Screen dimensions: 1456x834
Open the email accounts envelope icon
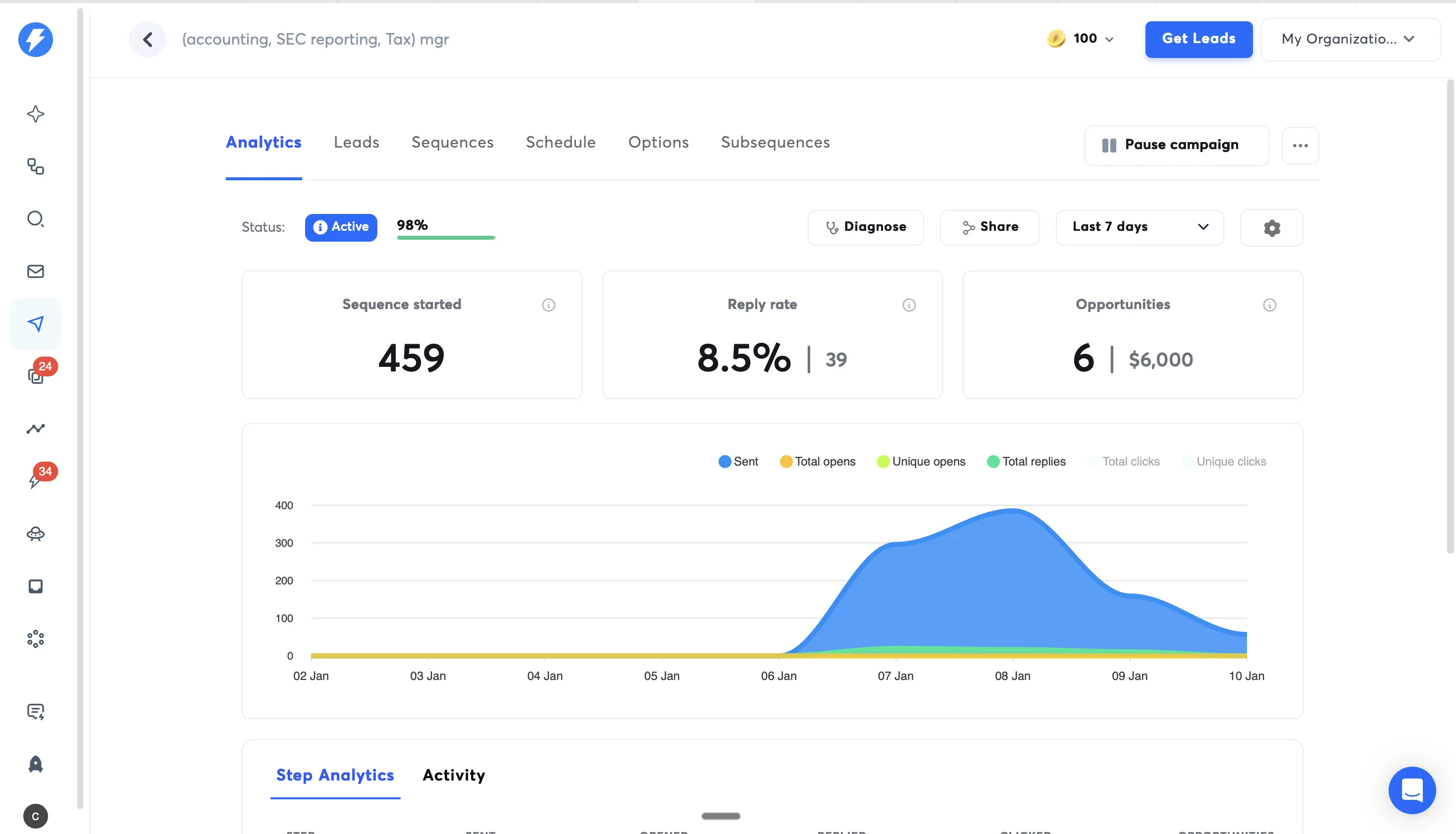click(36, 271)
